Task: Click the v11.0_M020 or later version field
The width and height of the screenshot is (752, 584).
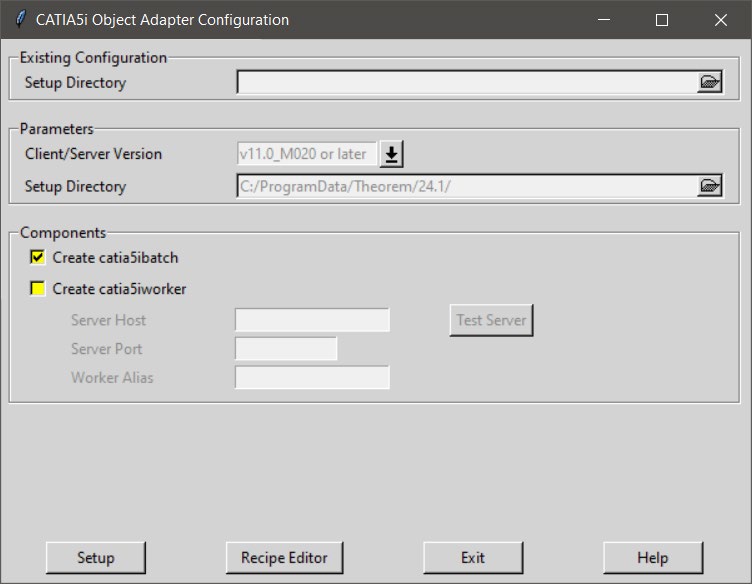Action: point(307,154)
